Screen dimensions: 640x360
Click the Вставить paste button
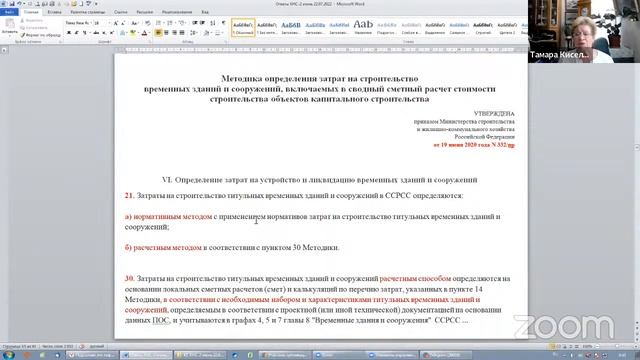coord(9,27)
